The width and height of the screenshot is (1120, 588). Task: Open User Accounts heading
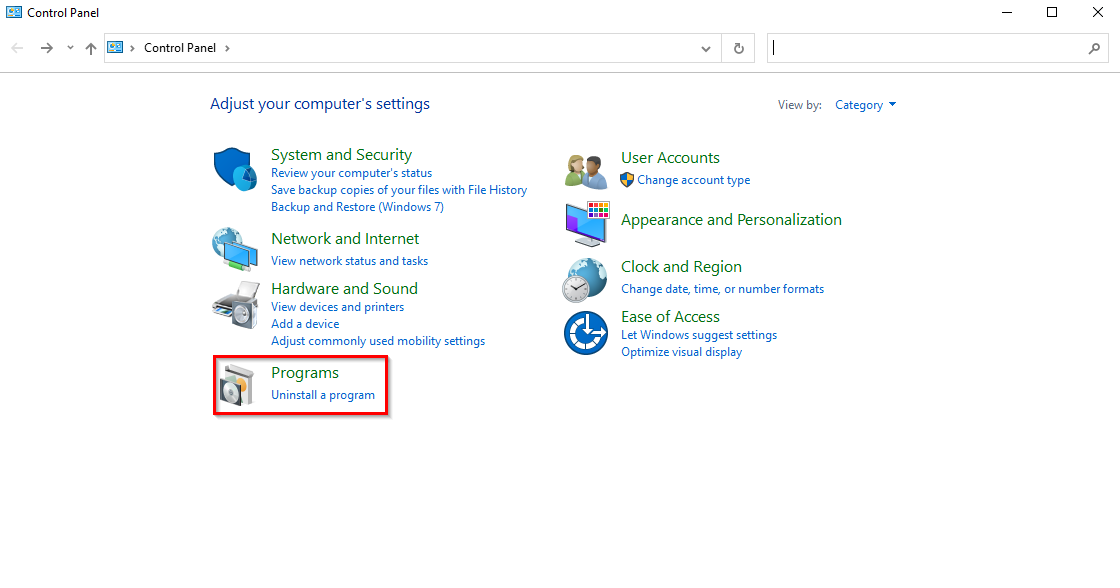coord(670,158)
